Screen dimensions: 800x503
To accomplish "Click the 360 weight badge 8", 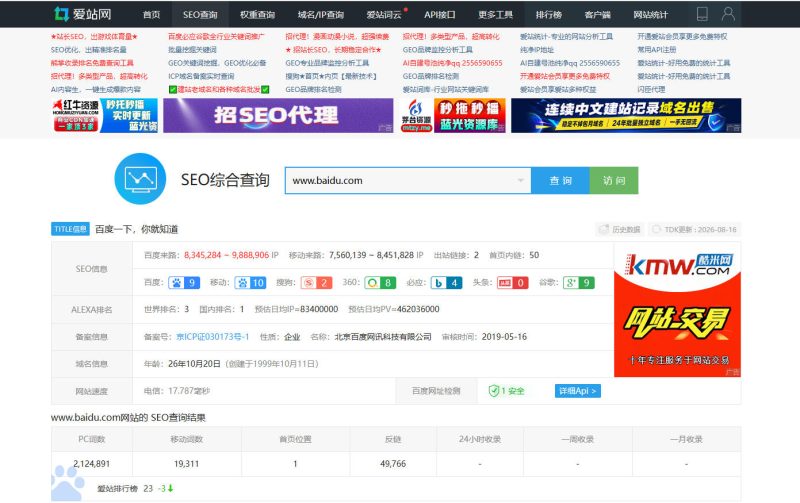I will [380, 283].
